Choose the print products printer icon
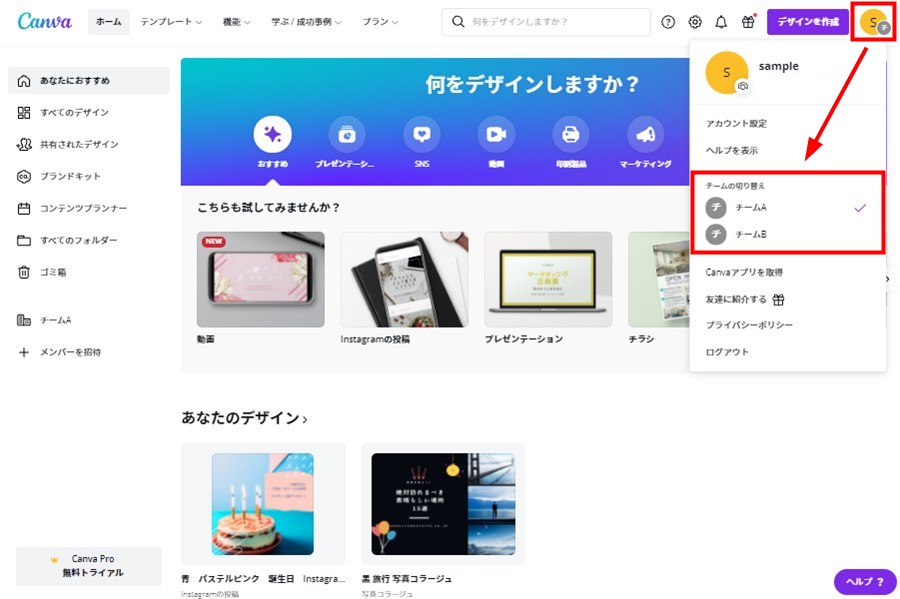This screenshot has height=599, width=900. [x=571, y=134]
